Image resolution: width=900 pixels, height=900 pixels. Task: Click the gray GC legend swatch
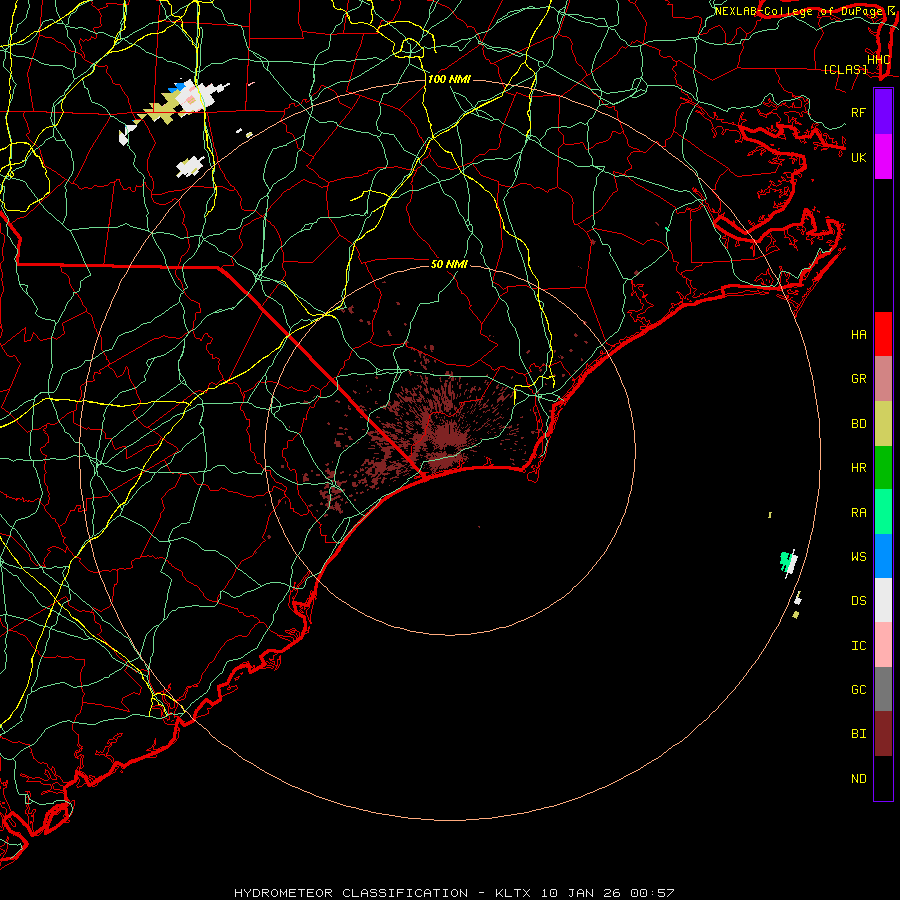pos(883,689)
